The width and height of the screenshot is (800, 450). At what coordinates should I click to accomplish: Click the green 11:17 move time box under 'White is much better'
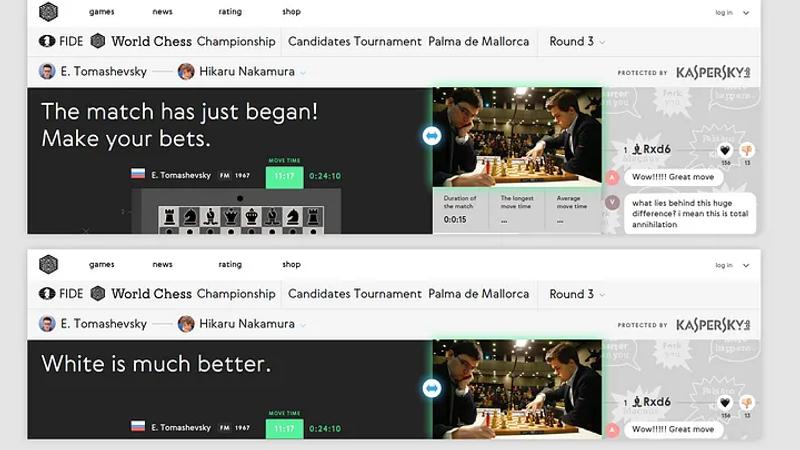pyautogui.click(x=284, y=429)
